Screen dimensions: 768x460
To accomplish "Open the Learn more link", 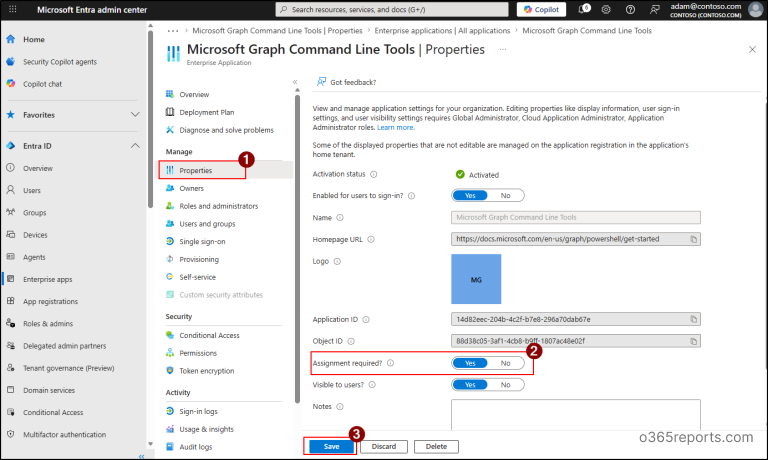I will [396, 127].
